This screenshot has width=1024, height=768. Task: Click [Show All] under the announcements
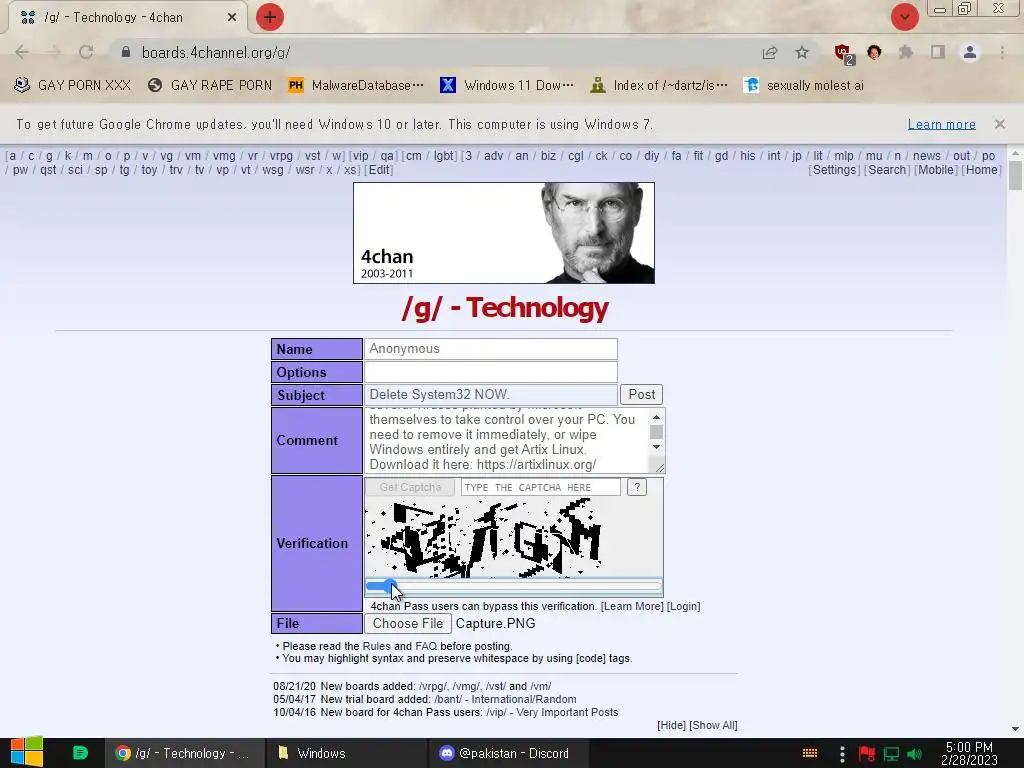click(x=713, y=726)
